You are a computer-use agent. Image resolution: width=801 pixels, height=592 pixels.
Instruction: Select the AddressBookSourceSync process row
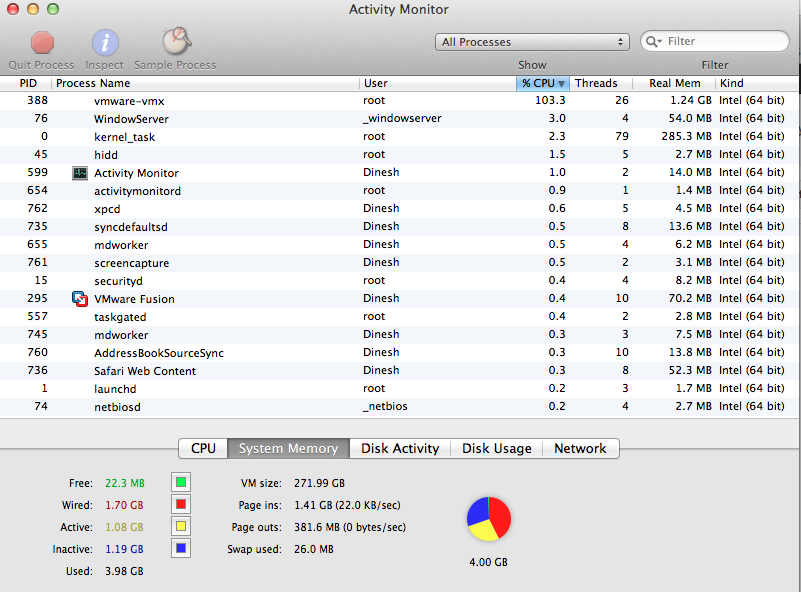click(x=398, y=352)
